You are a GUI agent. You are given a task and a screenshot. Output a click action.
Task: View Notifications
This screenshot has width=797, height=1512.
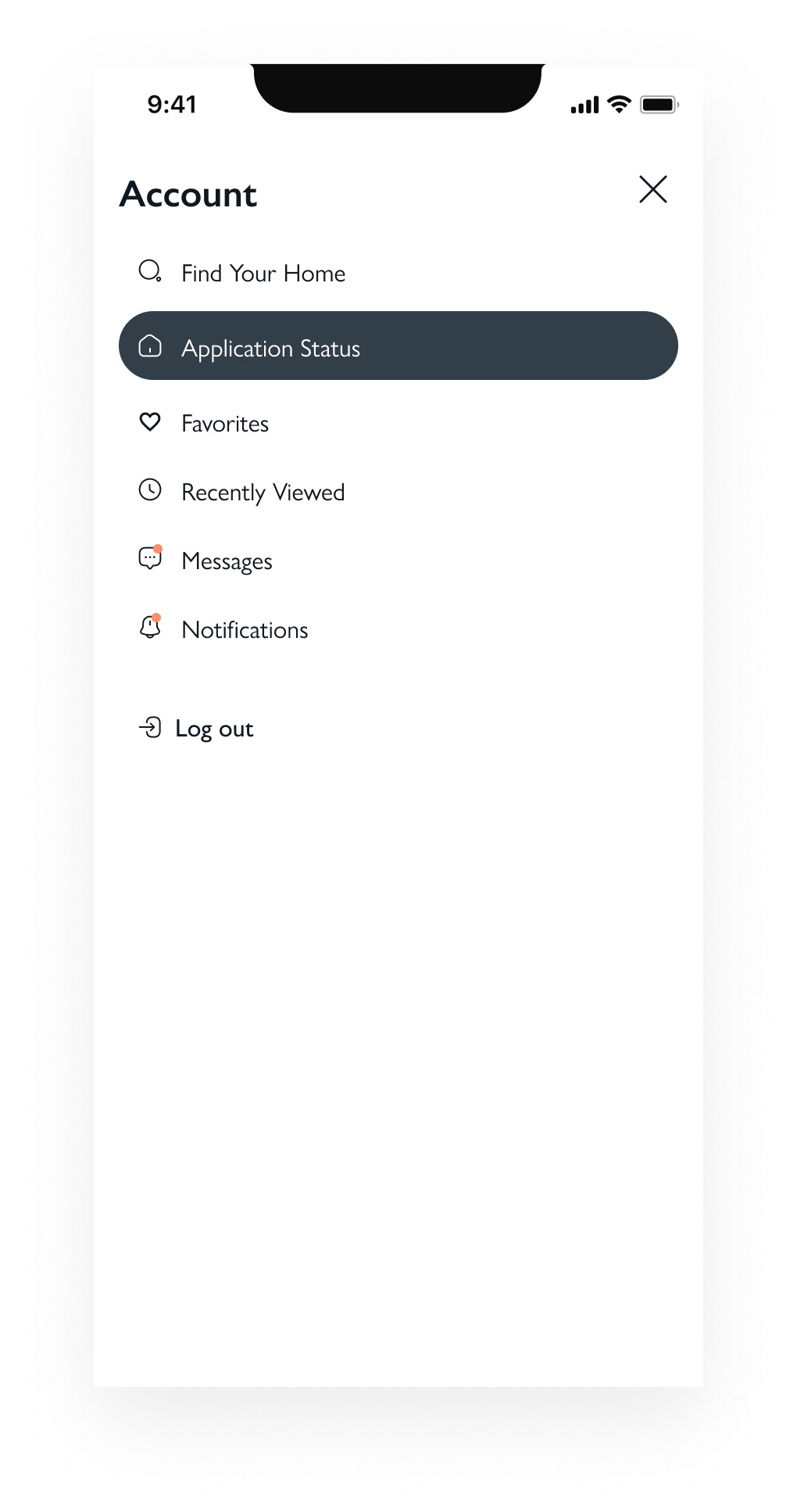pyautogui.click(x=245, y=630)
